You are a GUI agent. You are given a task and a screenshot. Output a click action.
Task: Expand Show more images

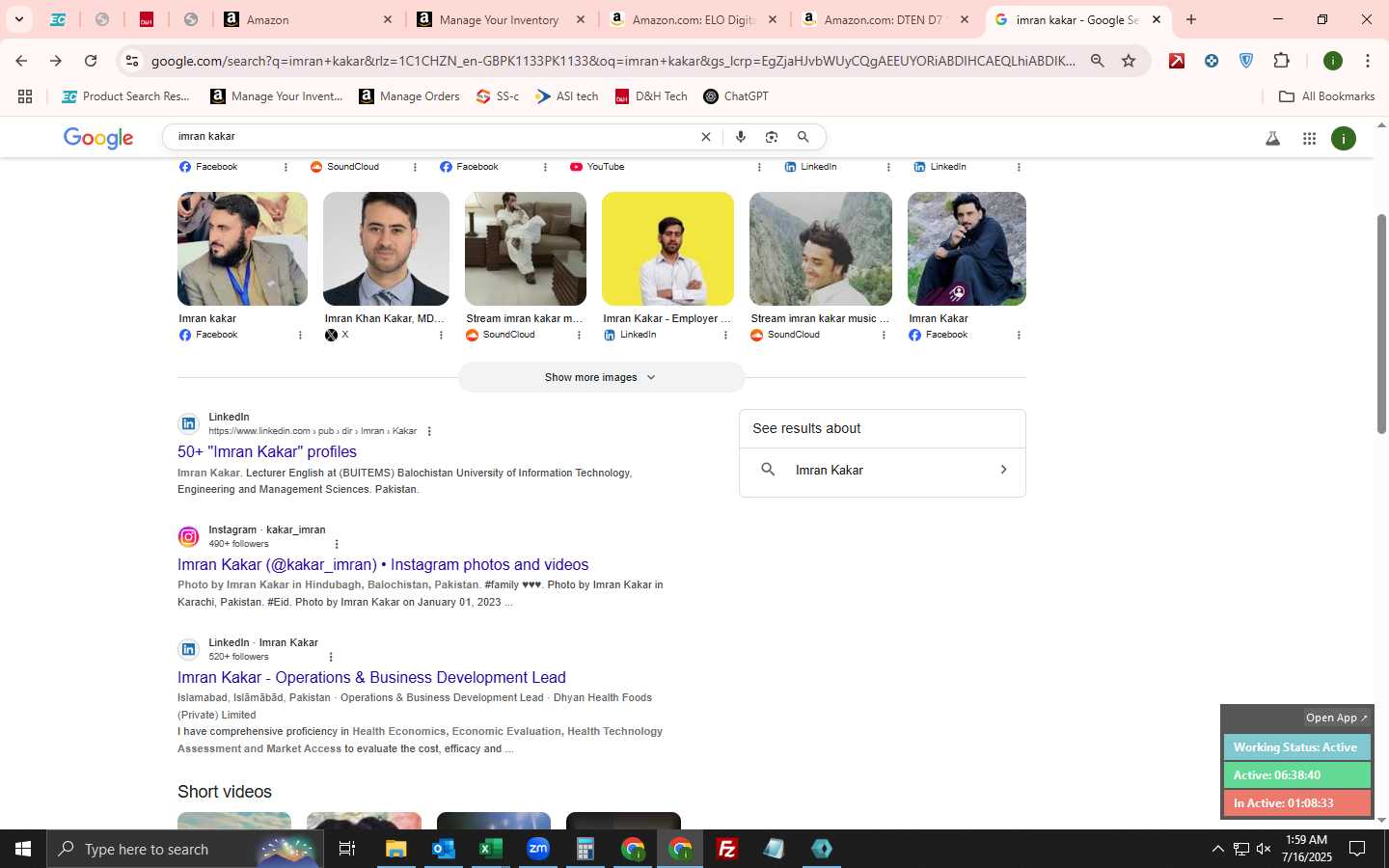tap(601, 377)
